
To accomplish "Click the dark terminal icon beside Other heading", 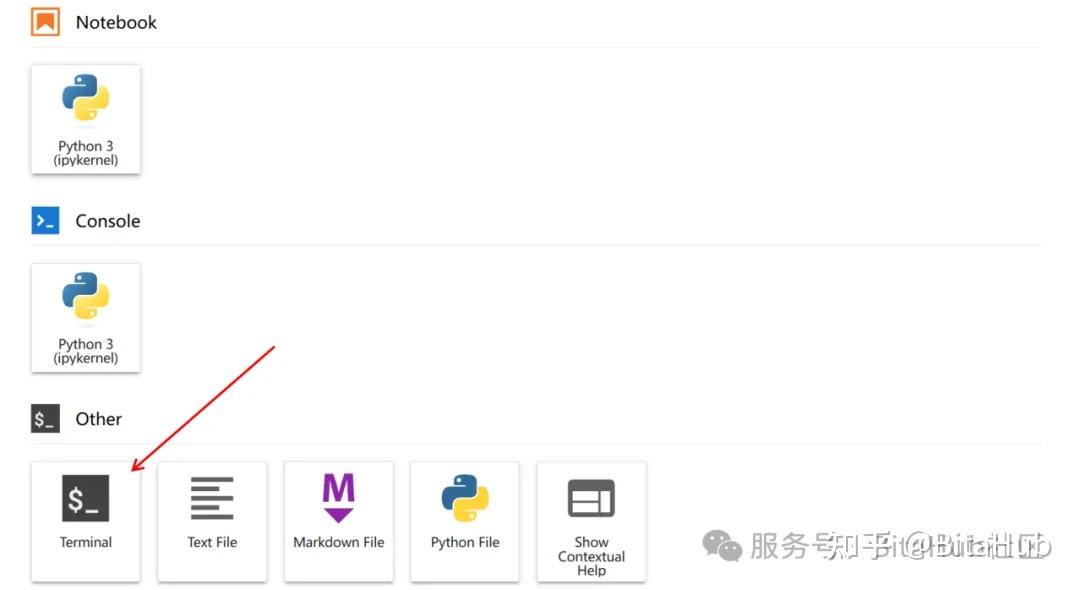I will (44, 418).
